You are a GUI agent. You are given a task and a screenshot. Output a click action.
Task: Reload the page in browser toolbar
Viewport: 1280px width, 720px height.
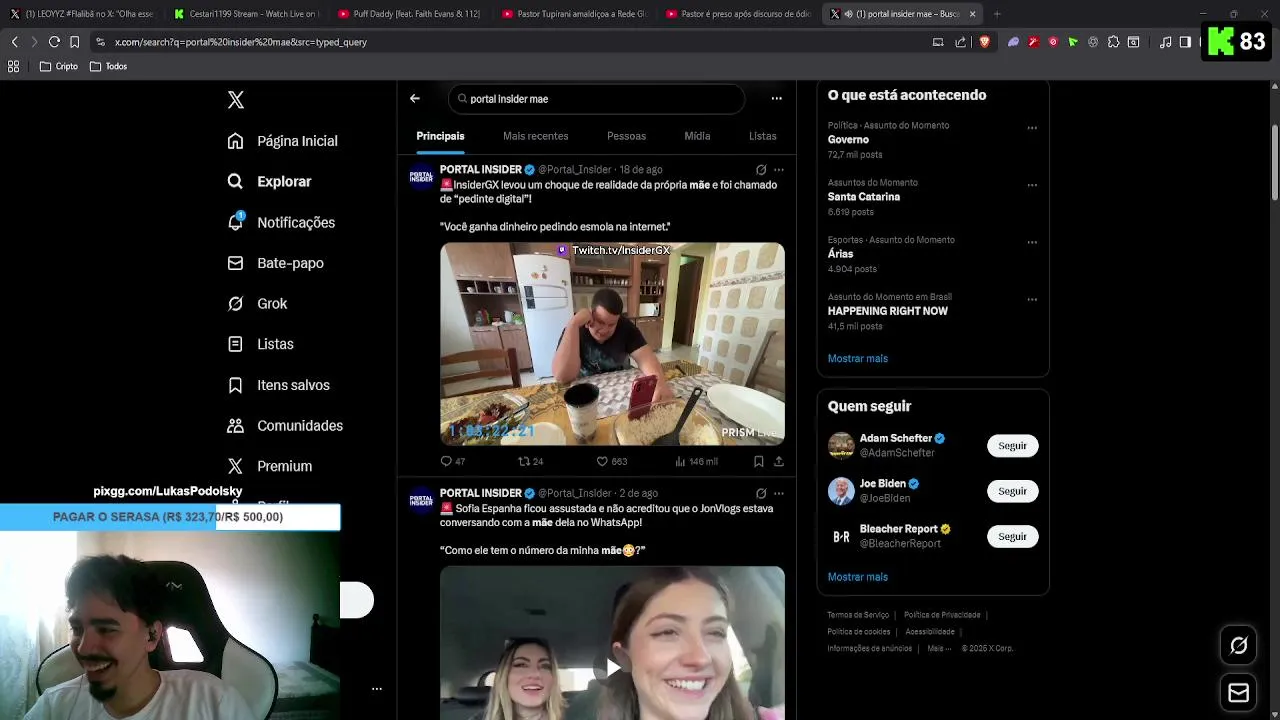pos(54,42)
